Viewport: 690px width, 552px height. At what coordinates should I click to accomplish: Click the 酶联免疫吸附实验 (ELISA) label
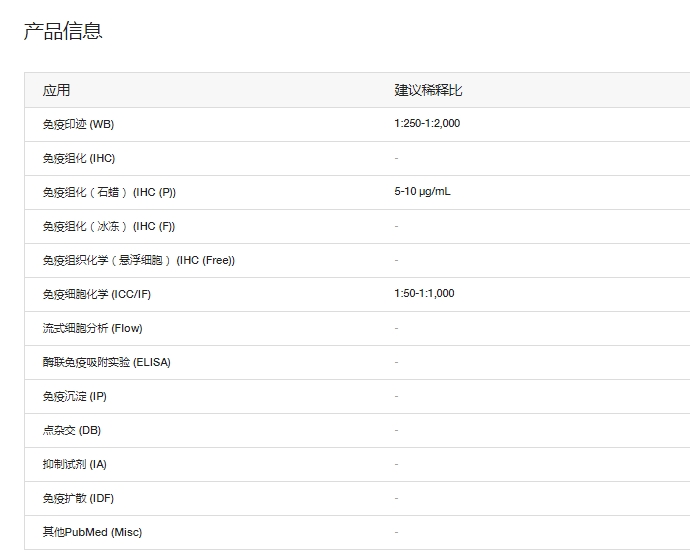pos(106,362)
